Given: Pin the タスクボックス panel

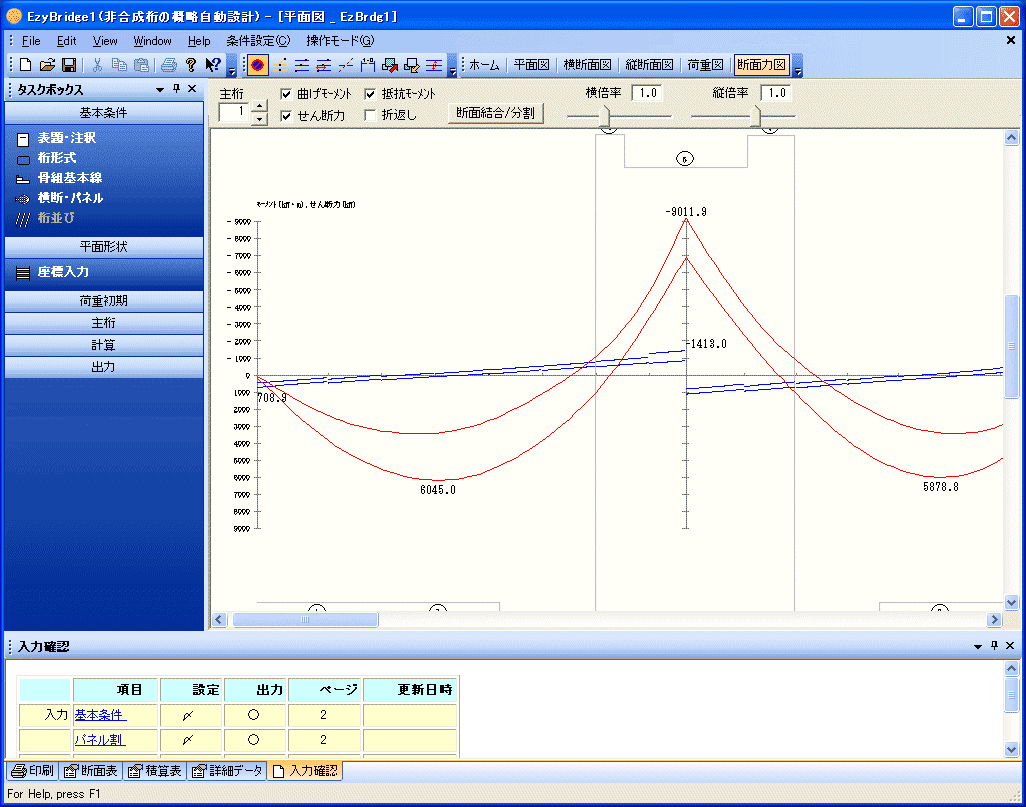Looking at the screenshot, I should (176, 89).
